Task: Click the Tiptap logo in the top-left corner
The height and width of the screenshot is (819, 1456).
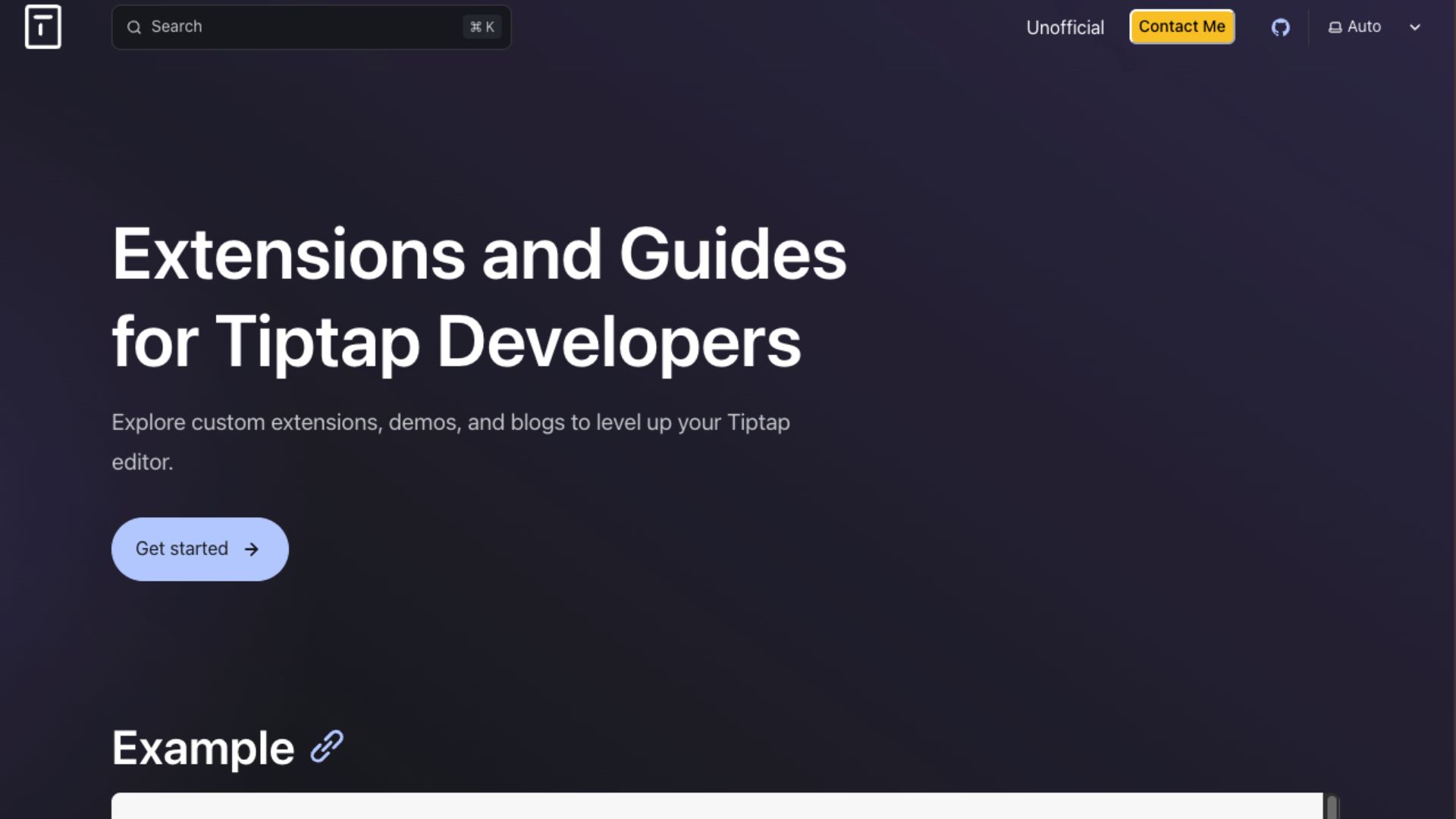Action: click(x=42, y=27)
